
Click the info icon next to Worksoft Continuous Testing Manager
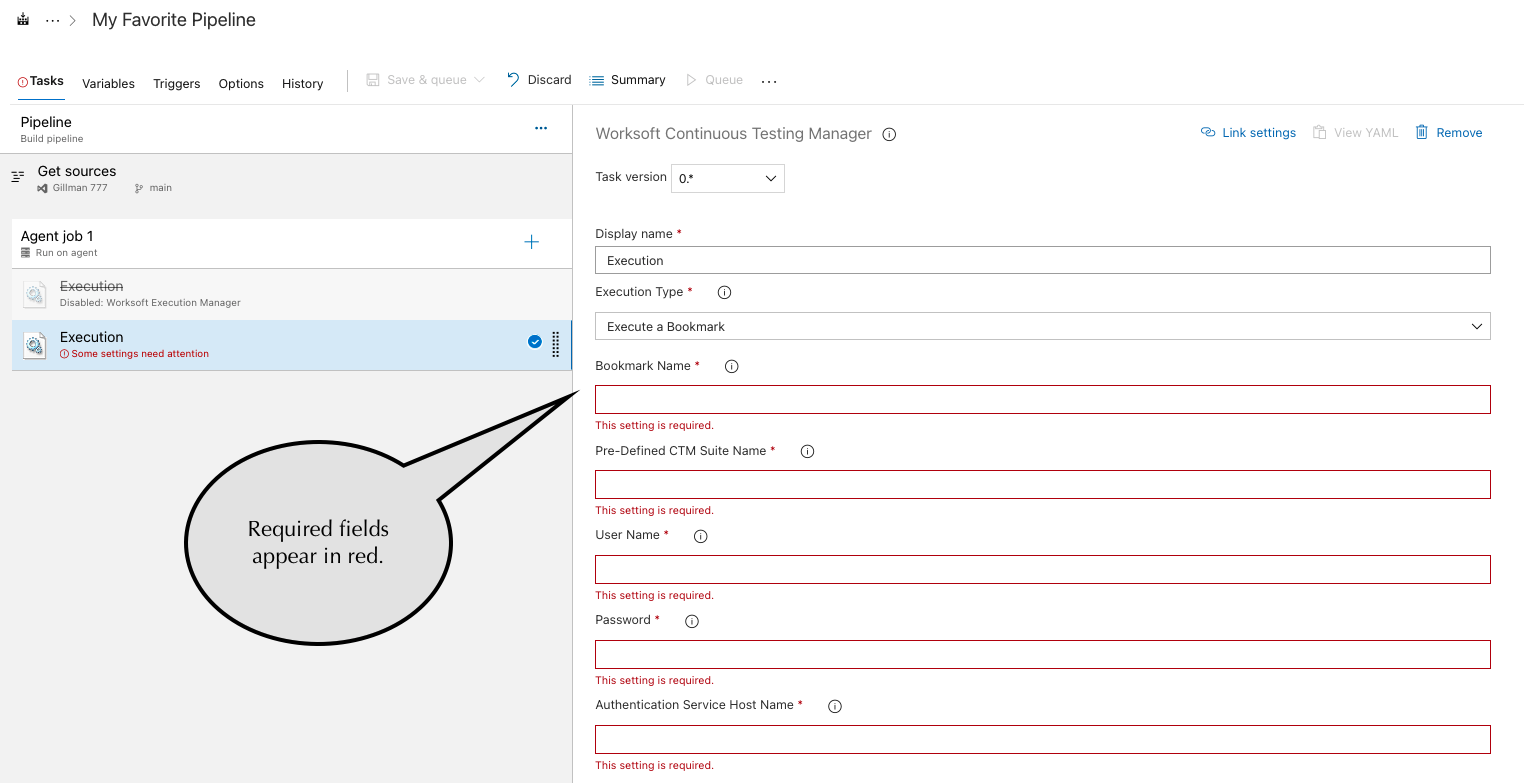889,133
